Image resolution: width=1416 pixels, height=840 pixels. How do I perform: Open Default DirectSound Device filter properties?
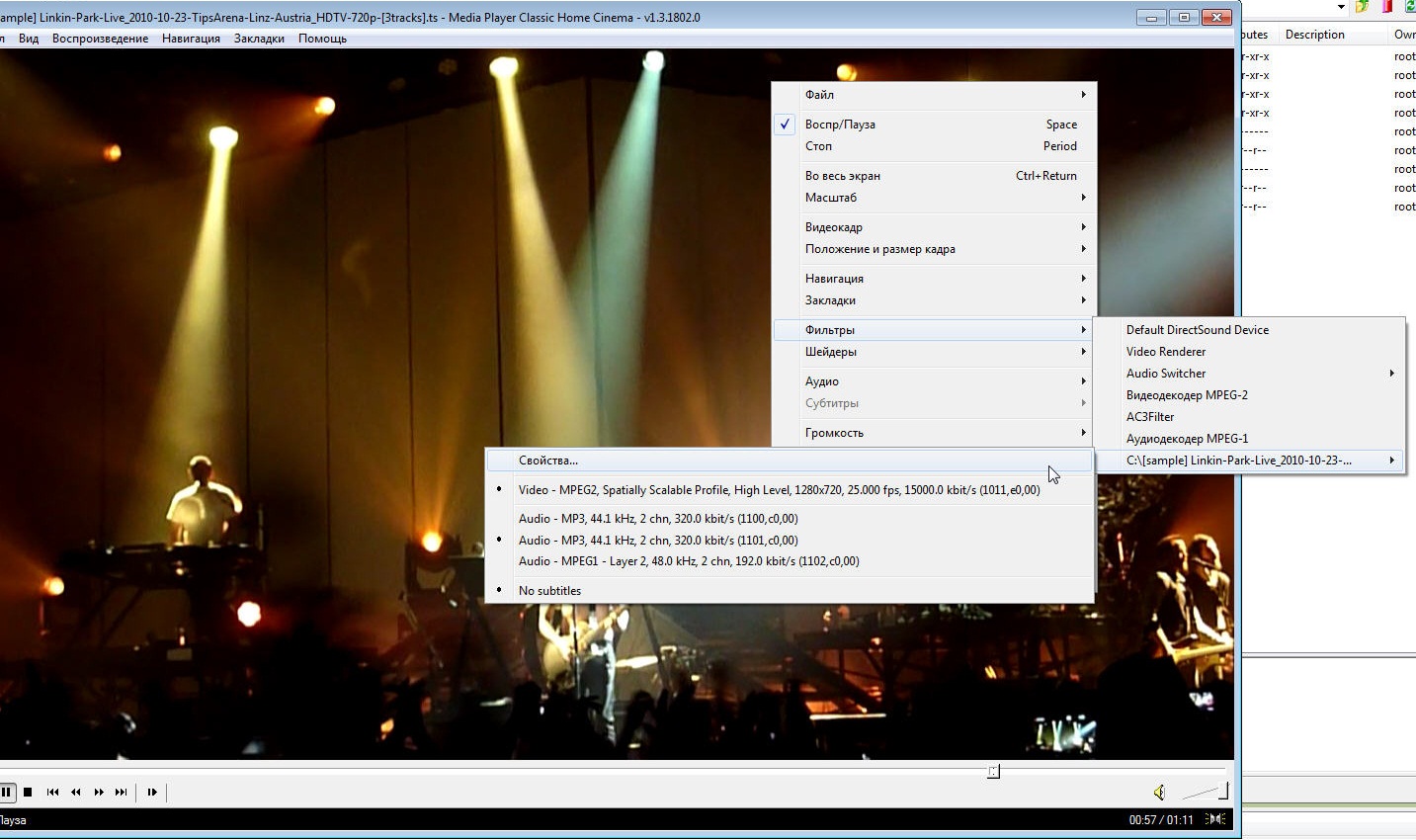point(1249,330)
